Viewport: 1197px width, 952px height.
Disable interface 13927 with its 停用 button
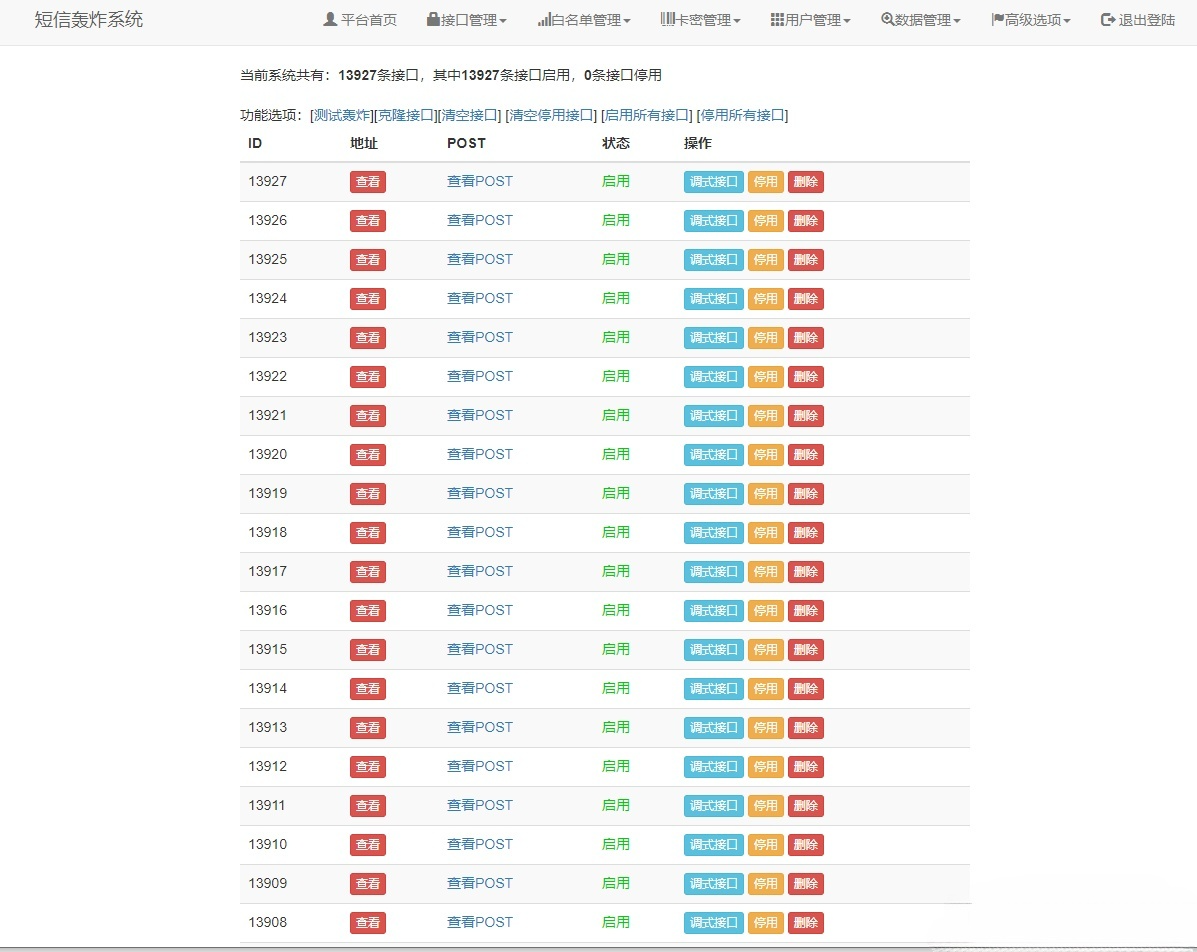click(x=765, y=181)
